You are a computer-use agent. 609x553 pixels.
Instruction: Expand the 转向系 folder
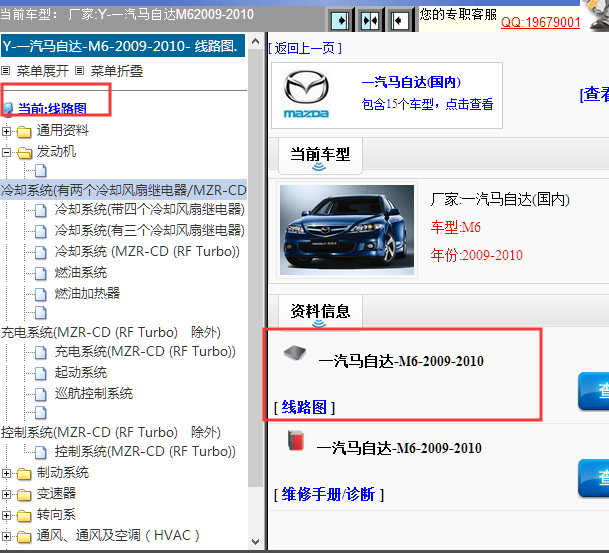[x=6, y=515]
